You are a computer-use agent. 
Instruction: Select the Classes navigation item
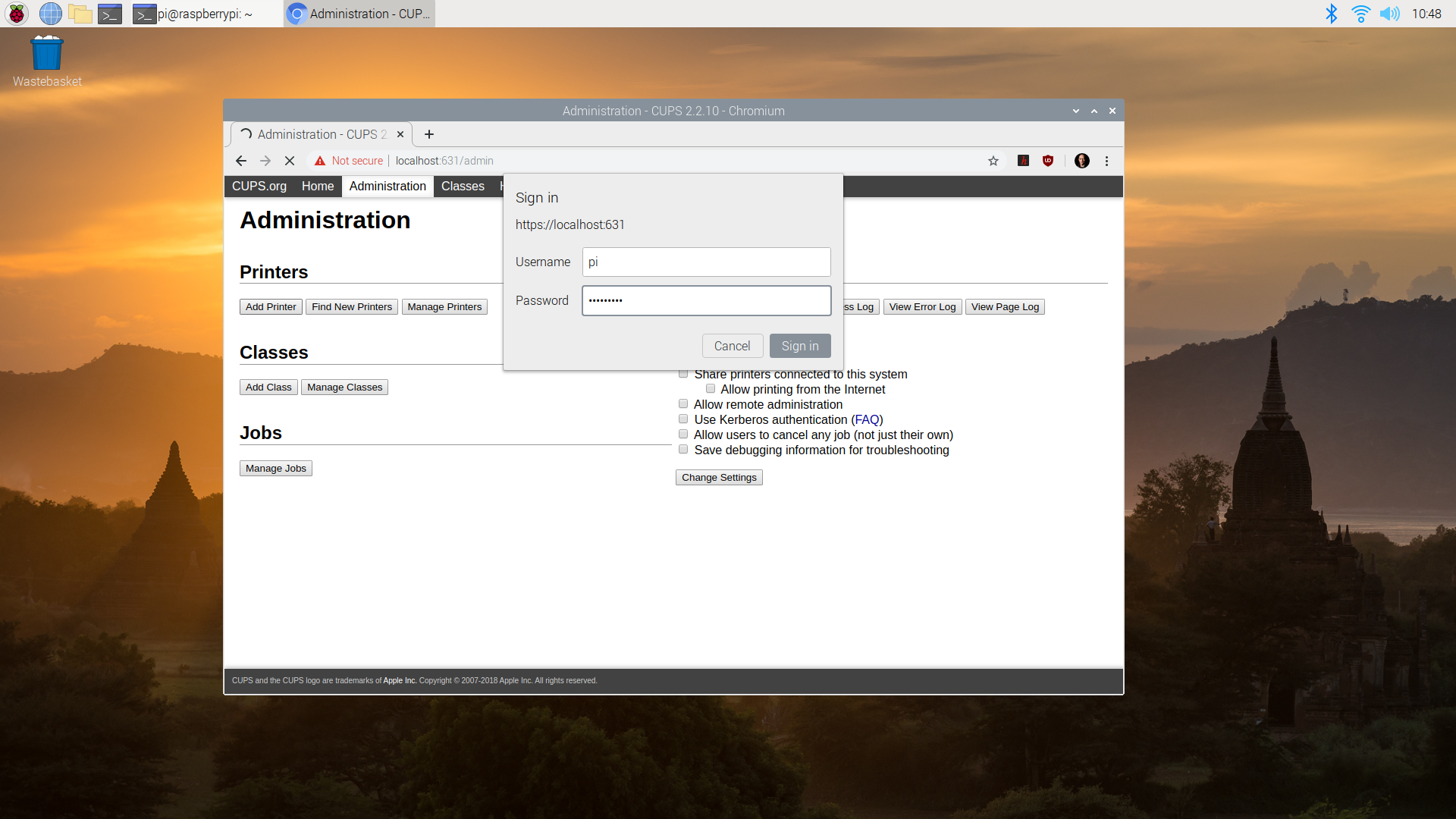coord(463,186)
